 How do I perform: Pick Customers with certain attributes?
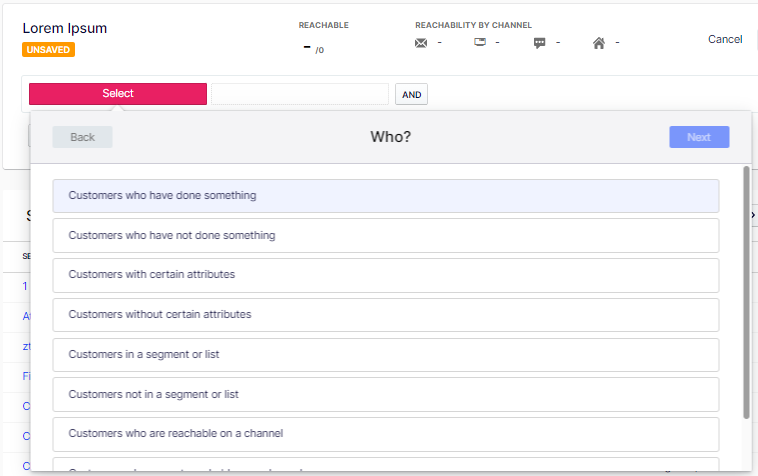(x=386, y=275)
